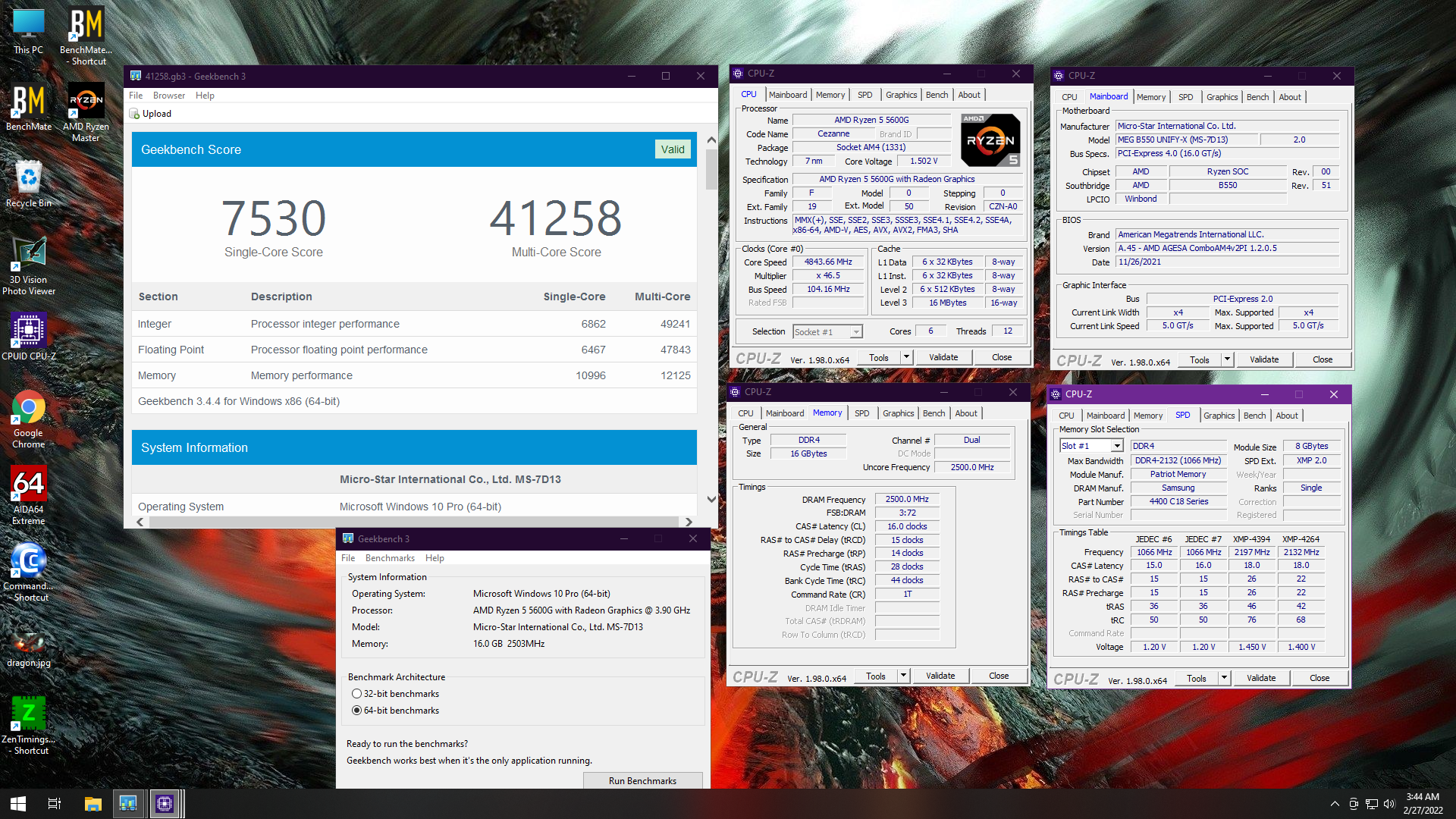Click the Valid badge on Geekbench Score
1456x819 pixels.
[672, 149]
